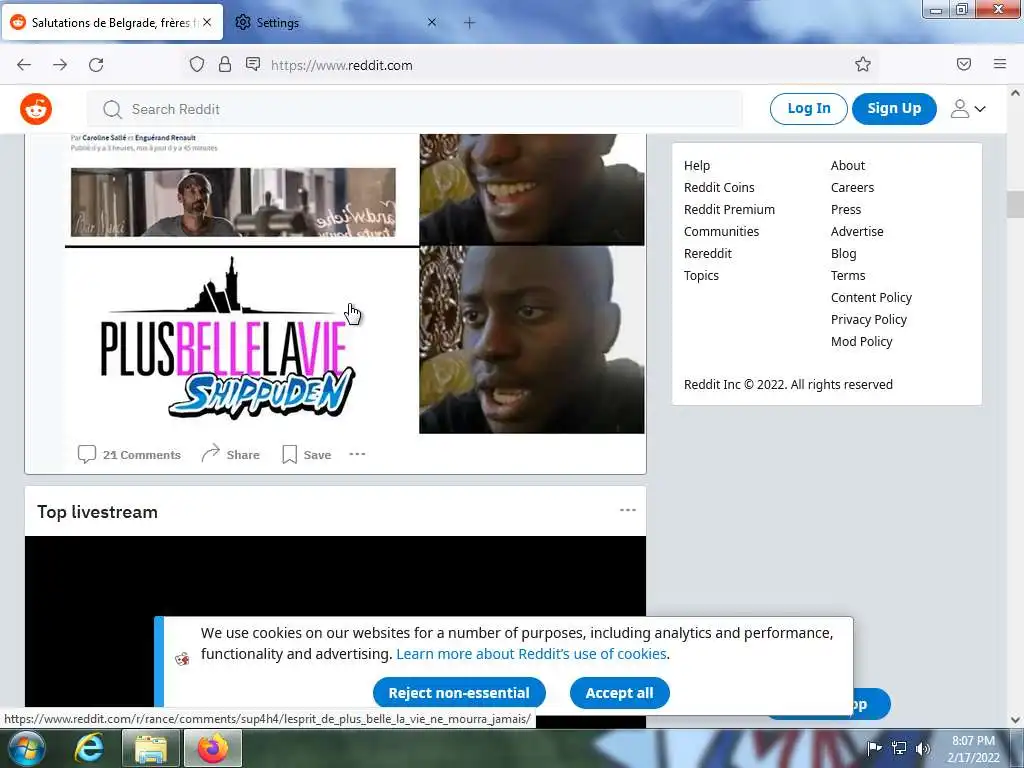Click the page address bar URL

coord(342,65)
